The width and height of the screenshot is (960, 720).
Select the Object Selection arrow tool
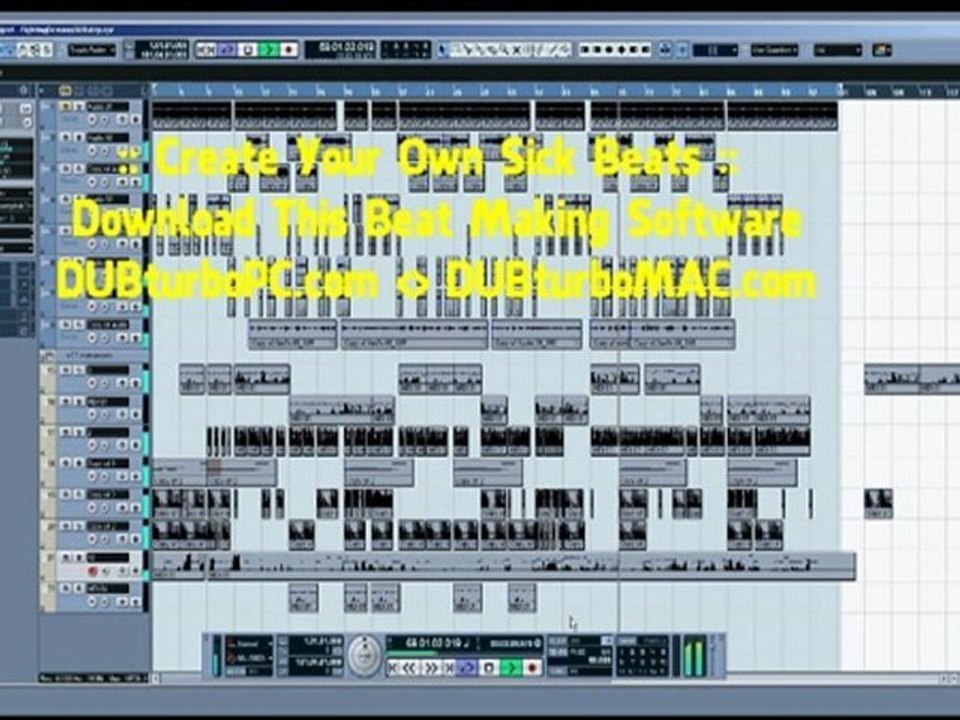pyautogui.click(x=444, y=50)
